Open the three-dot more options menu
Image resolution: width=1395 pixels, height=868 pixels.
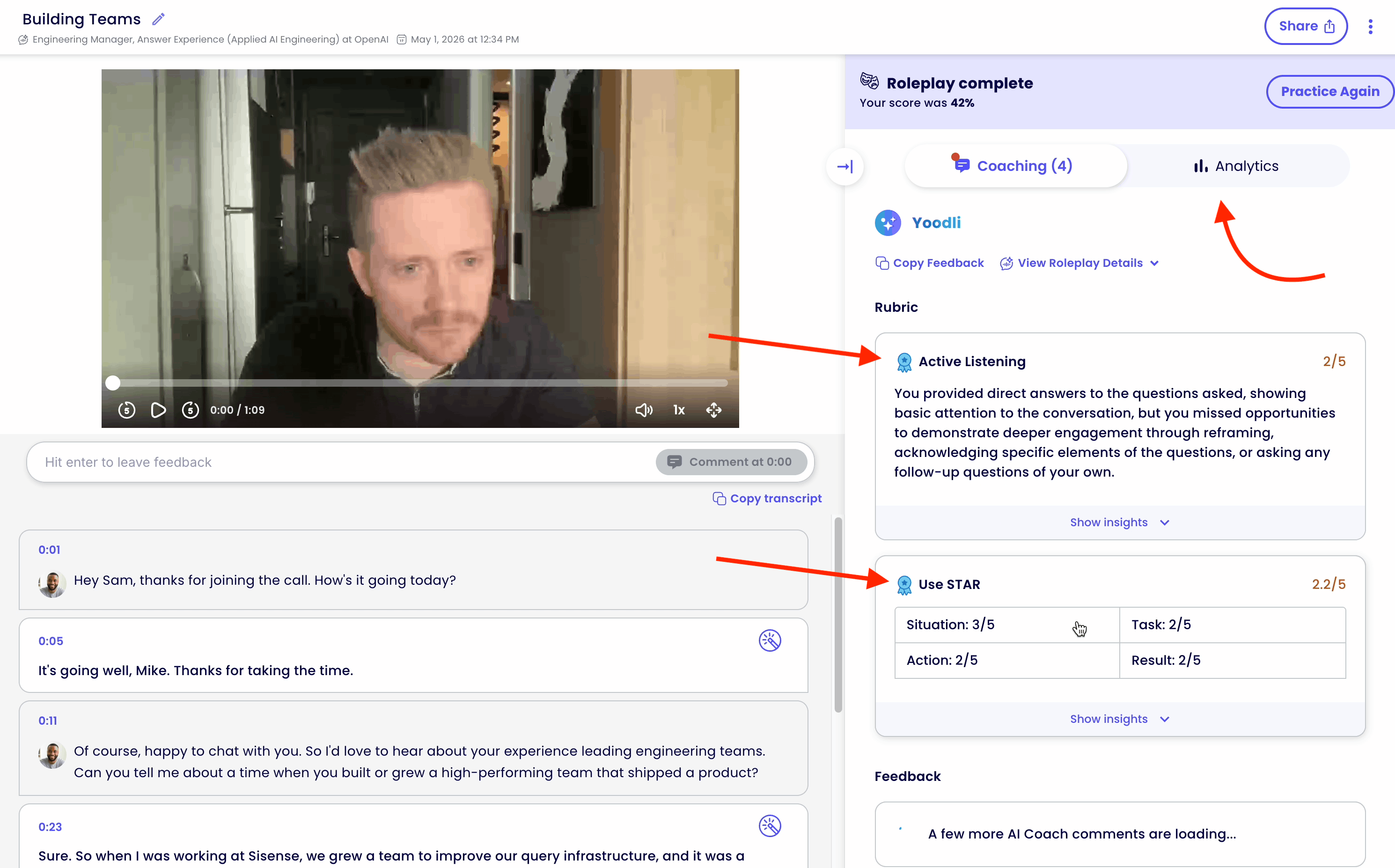pyautogui.click(x=1370, y=26)
